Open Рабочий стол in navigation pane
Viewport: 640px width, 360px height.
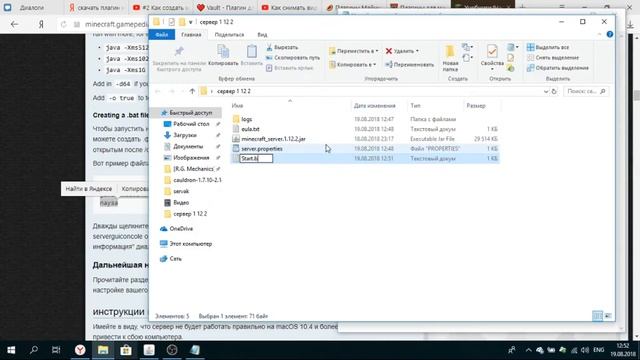click(191, 124)
